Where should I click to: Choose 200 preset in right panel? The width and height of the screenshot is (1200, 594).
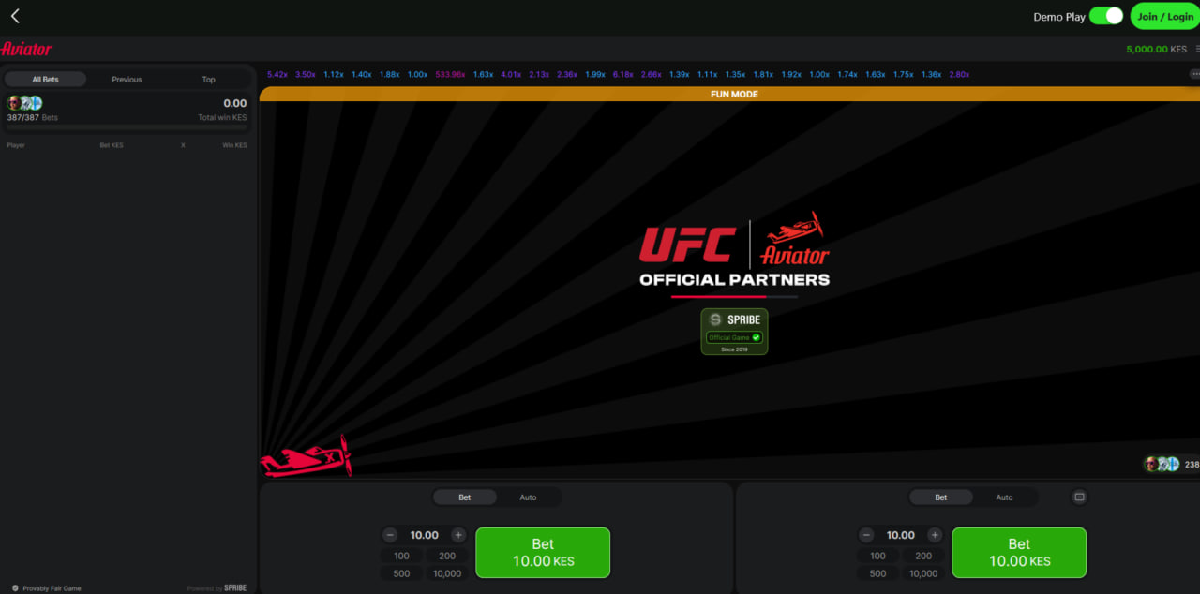(923, 556)
